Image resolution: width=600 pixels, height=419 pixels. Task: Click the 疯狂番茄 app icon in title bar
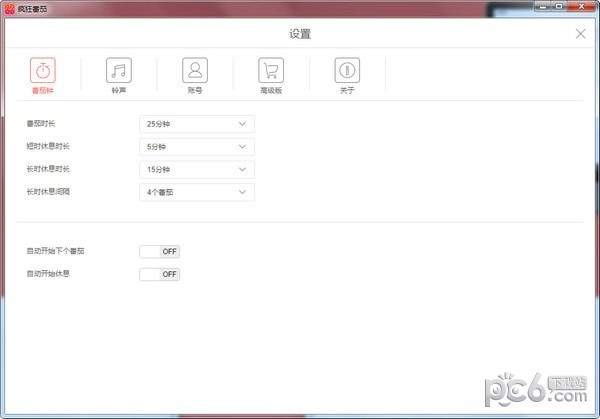click(x=9, y=8)
